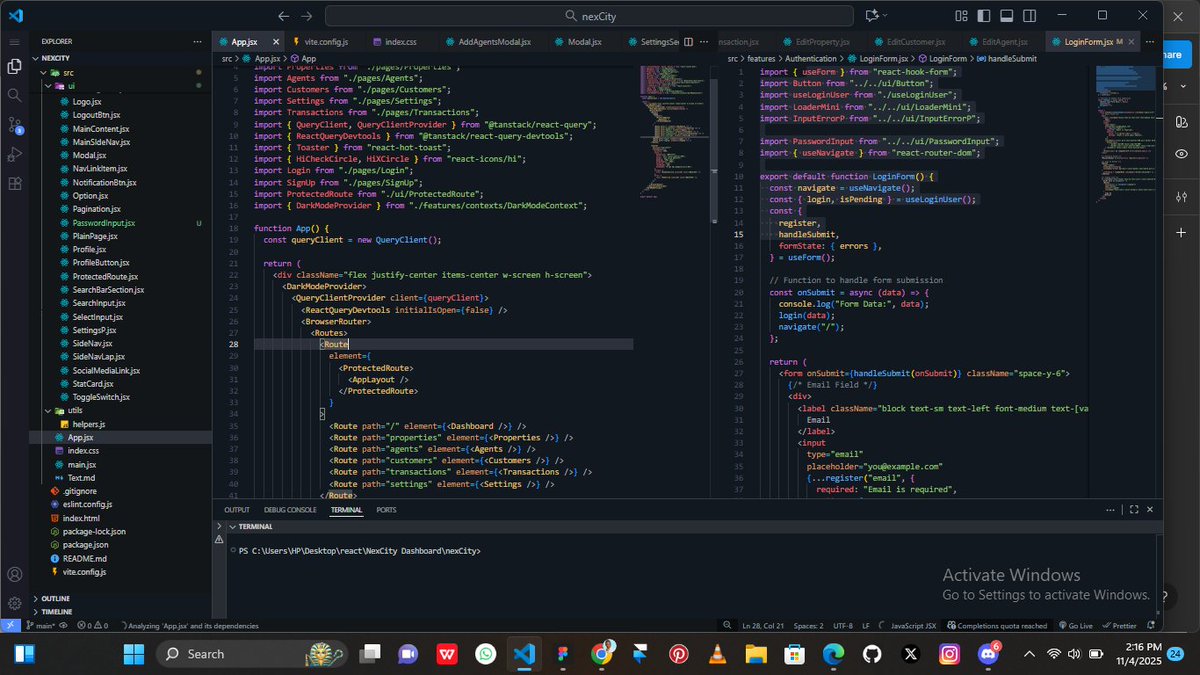Open the errors and warnings count in the status bar
This screenshot has width=1200, height=675.
pos(93,626)
